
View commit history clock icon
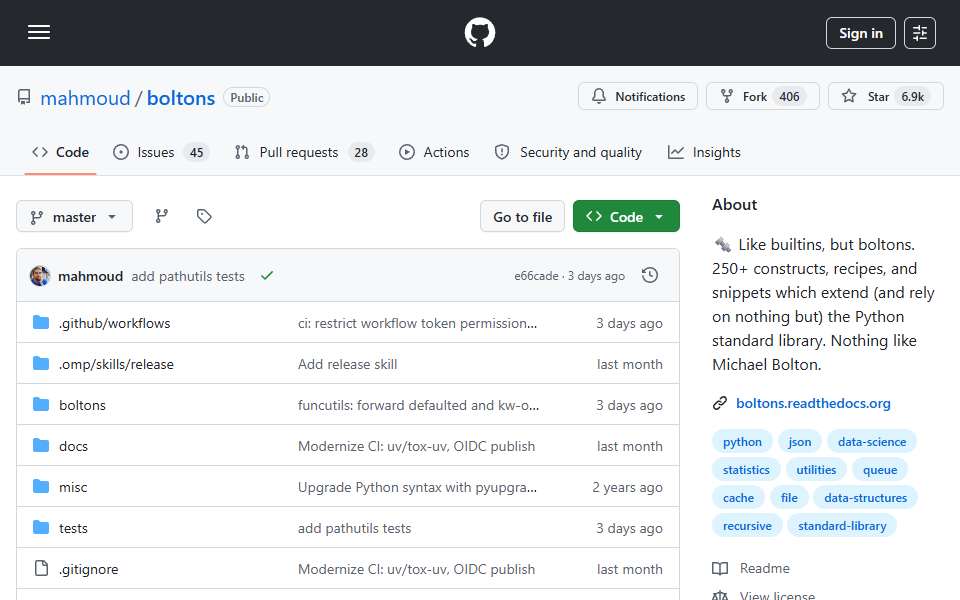tap(650, 276)
